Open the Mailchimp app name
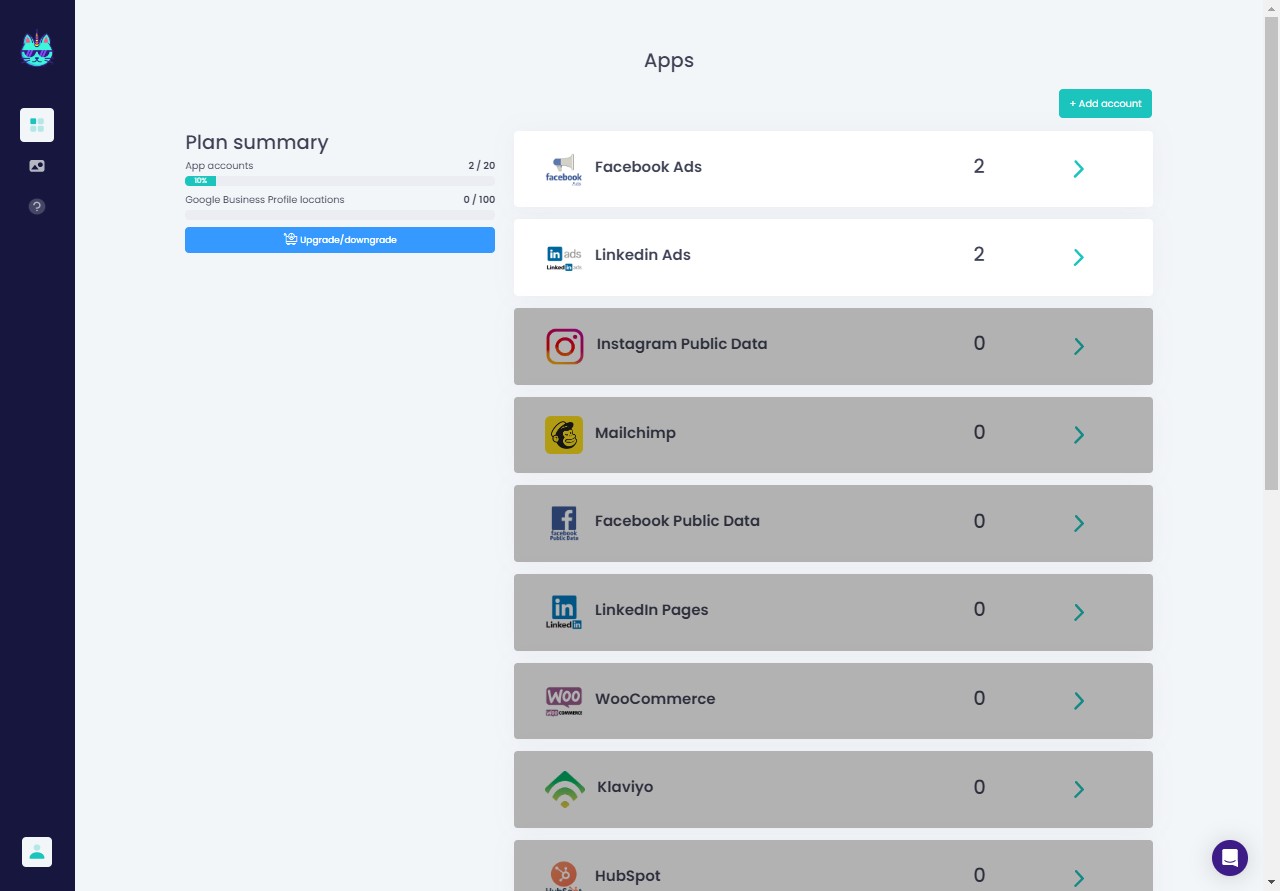The image size is (1280, 891). tap(635, 433)
